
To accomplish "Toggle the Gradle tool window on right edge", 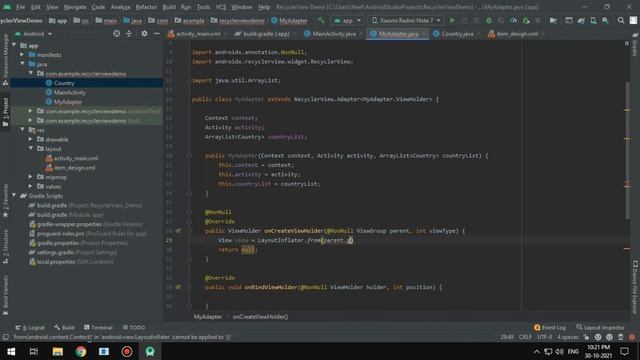I will pos(635,45).
